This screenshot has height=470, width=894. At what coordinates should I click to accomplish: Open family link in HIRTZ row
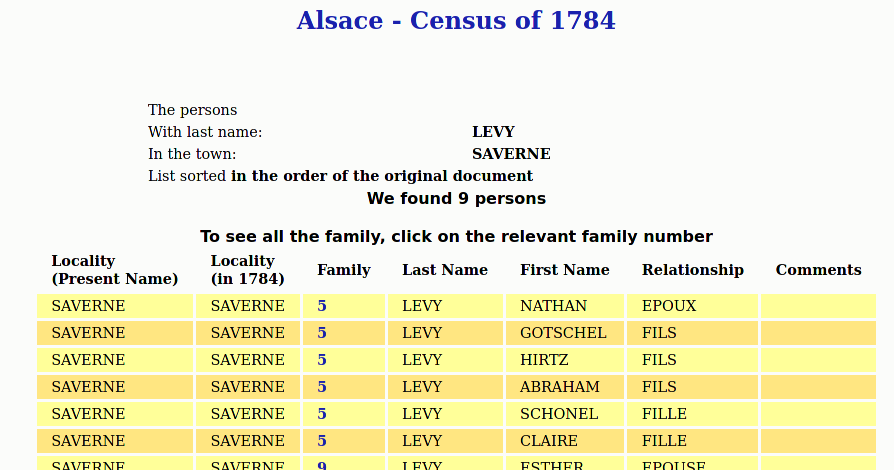pyautogui.click(x=322, y=360)
